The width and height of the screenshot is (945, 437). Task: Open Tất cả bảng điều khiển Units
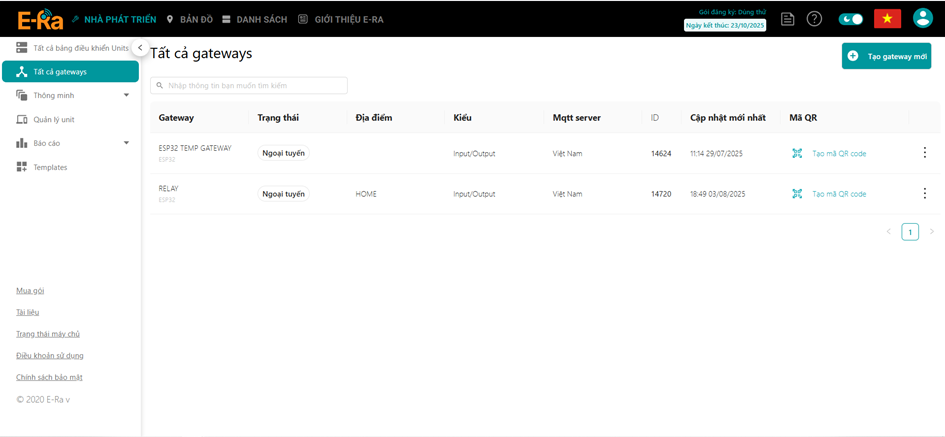click(71, 48)
